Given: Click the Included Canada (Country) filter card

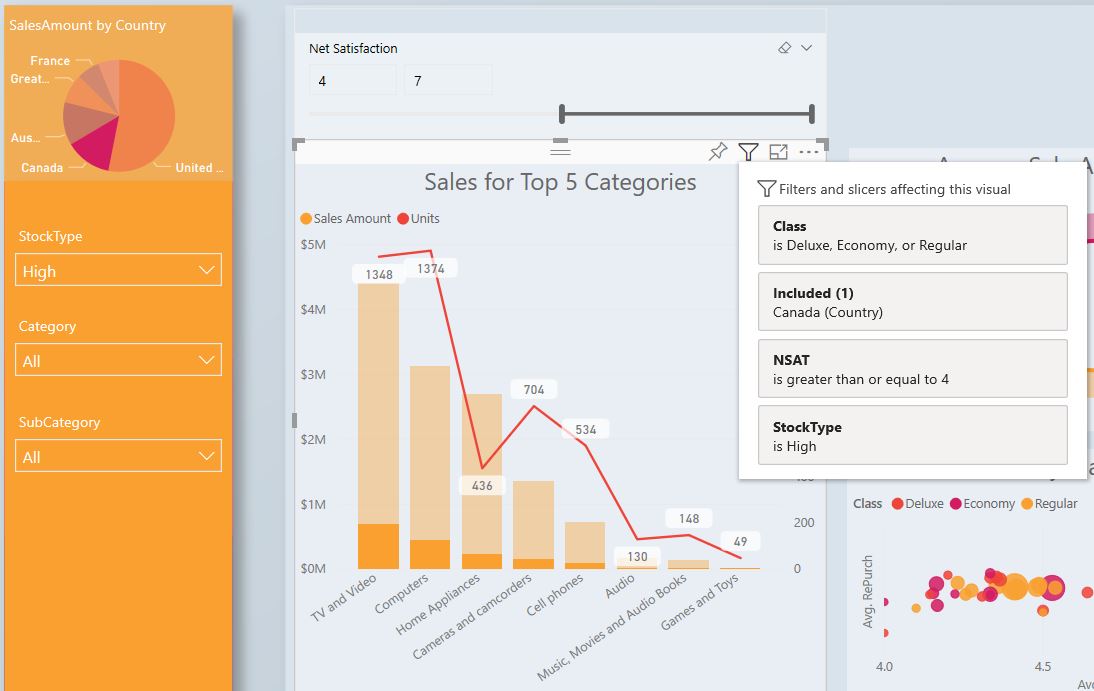Looking at the screenshot, I should (x=912, y=302).
